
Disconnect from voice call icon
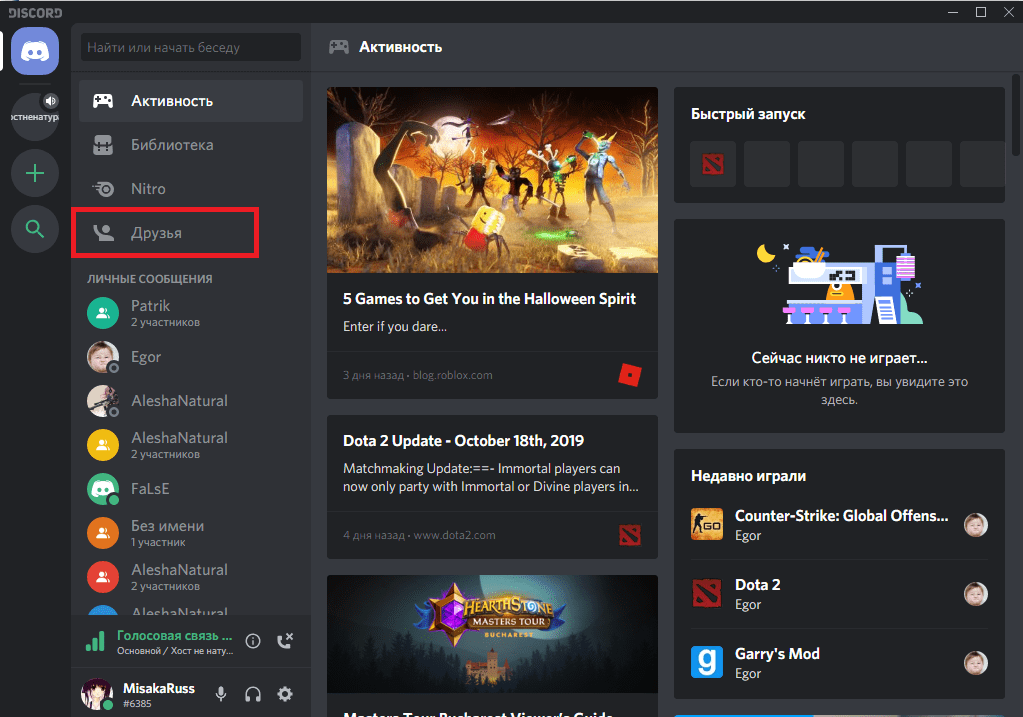[x=285, y=641]
